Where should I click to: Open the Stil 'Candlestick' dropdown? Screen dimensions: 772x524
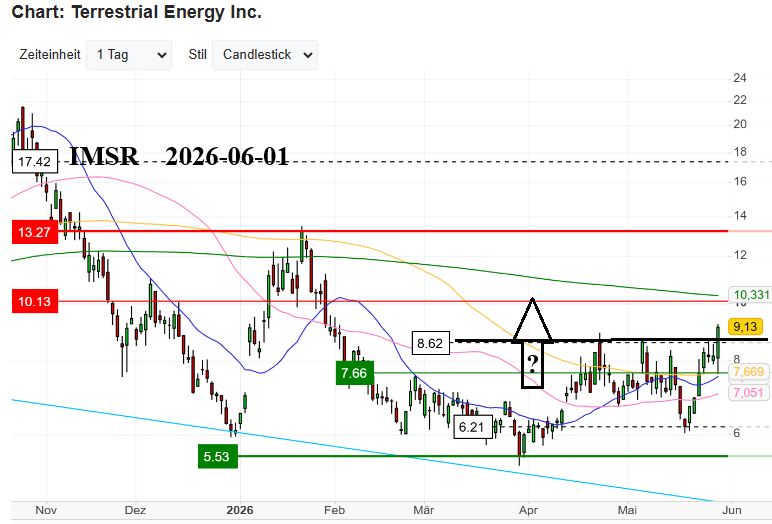265,55
